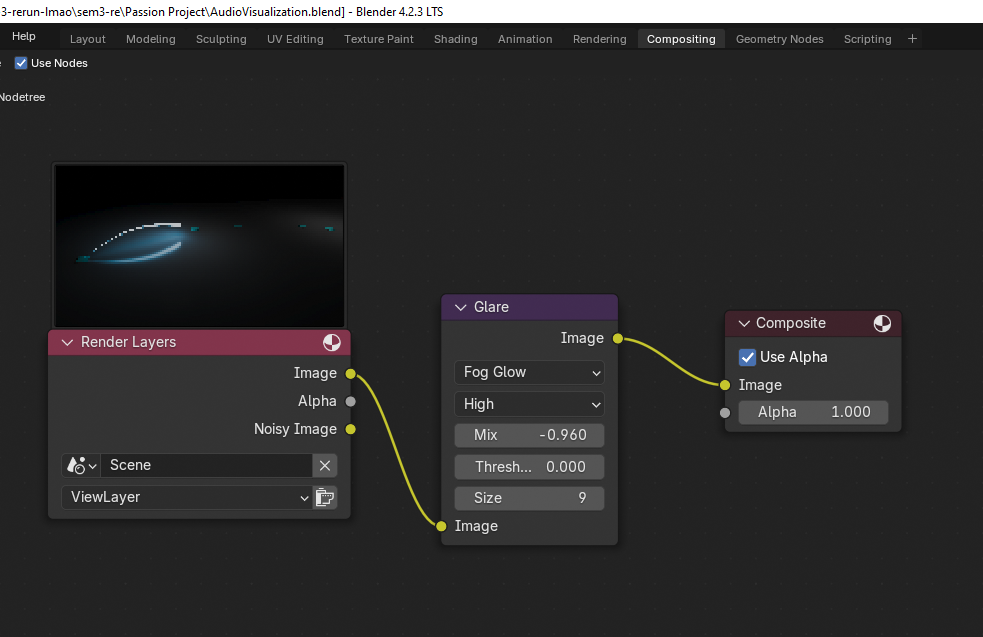The height and width of the screenshot is (637, 983).
Task: Click the Mix slider in Glare node
Action: click(x=529, y=435)
